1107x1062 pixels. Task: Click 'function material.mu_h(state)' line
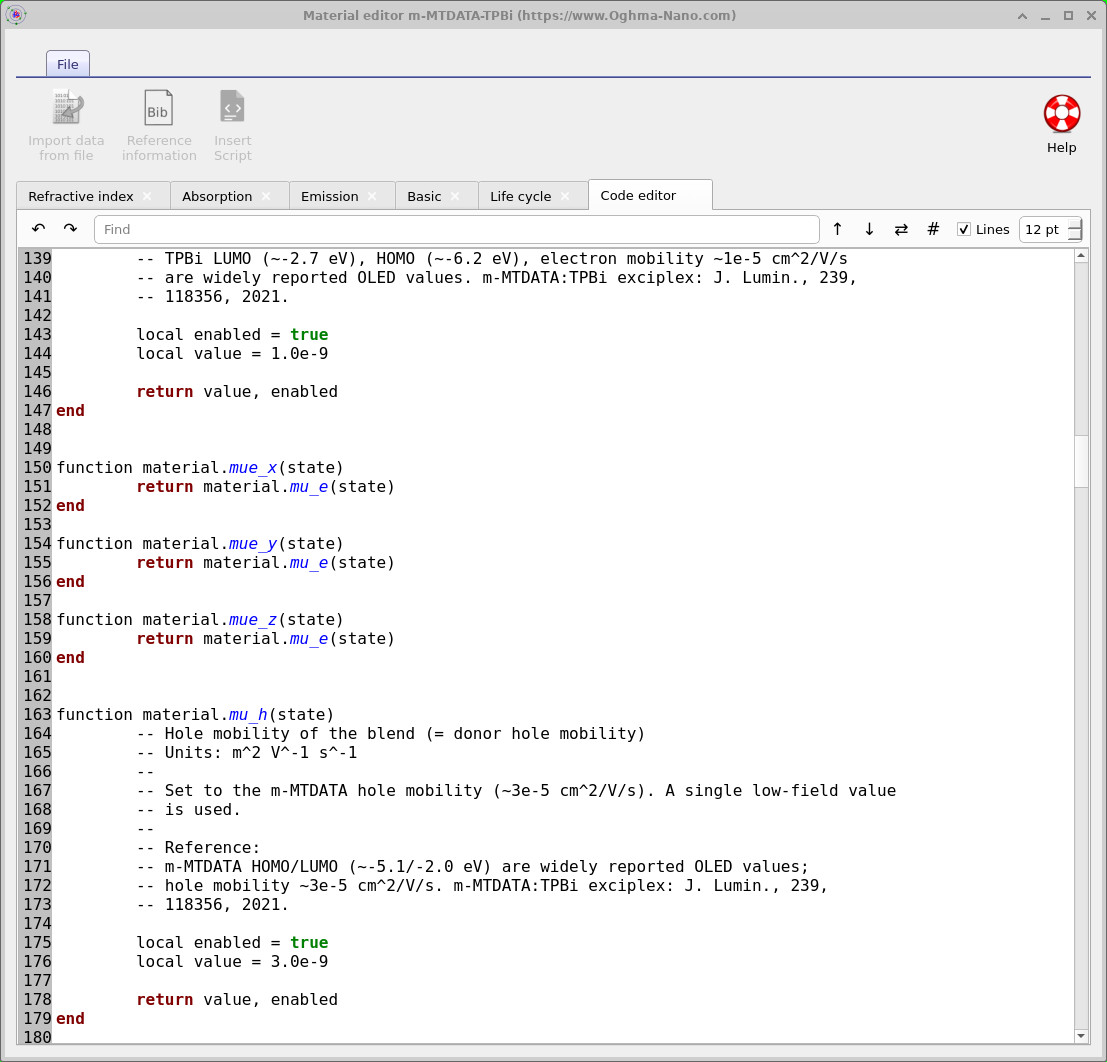tap(195, 715)
